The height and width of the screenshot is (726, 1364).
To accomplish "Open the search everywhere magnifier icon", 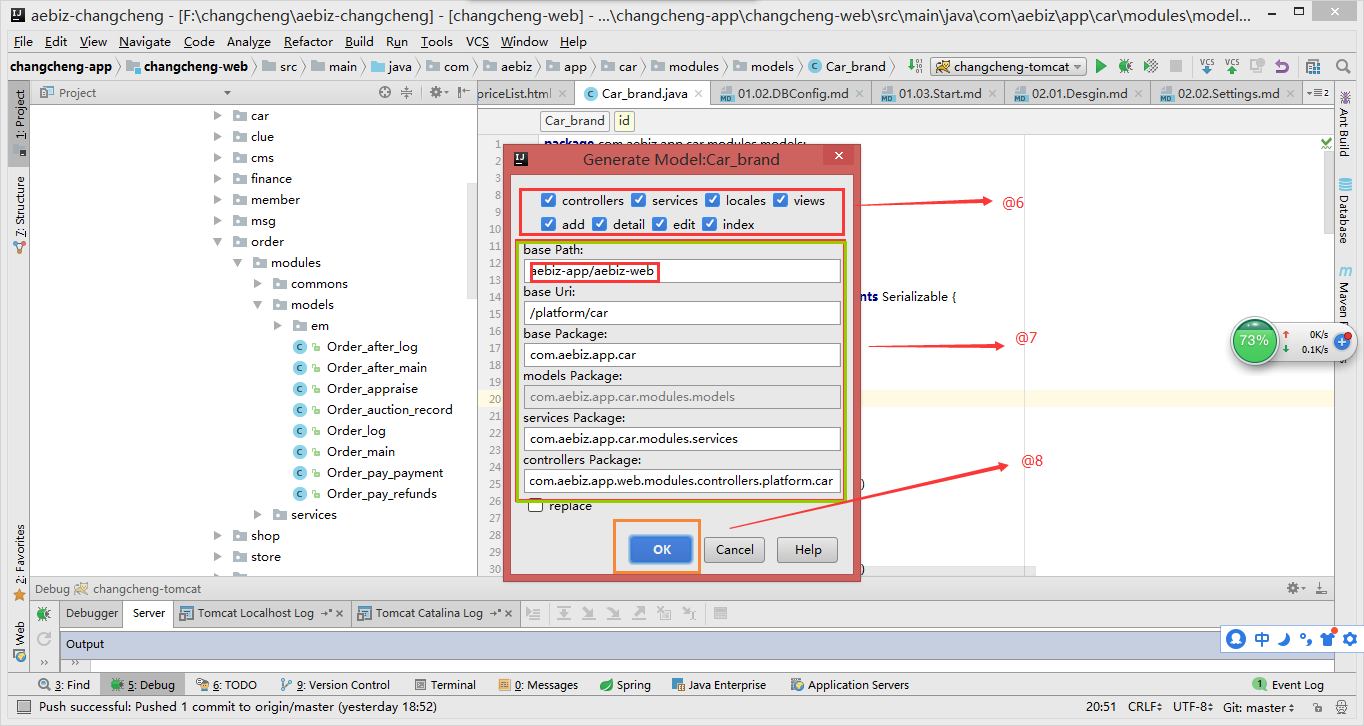I will [1344, 67].
